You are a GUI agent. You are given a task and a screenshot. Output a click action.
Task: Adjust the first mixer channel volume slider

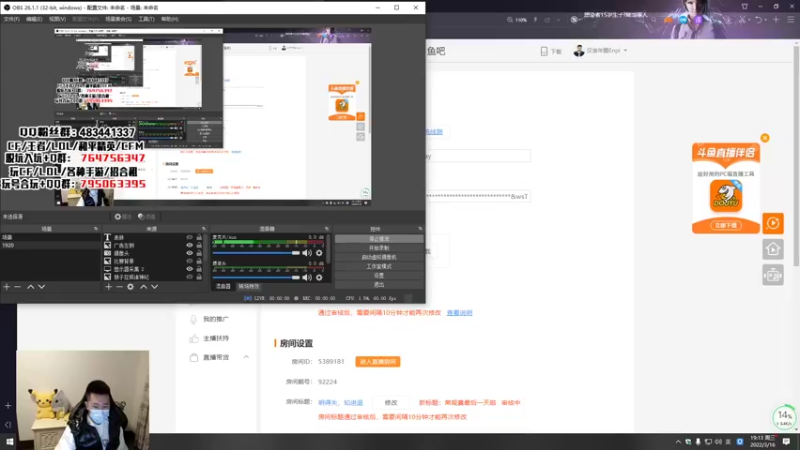tap(256, 253)
